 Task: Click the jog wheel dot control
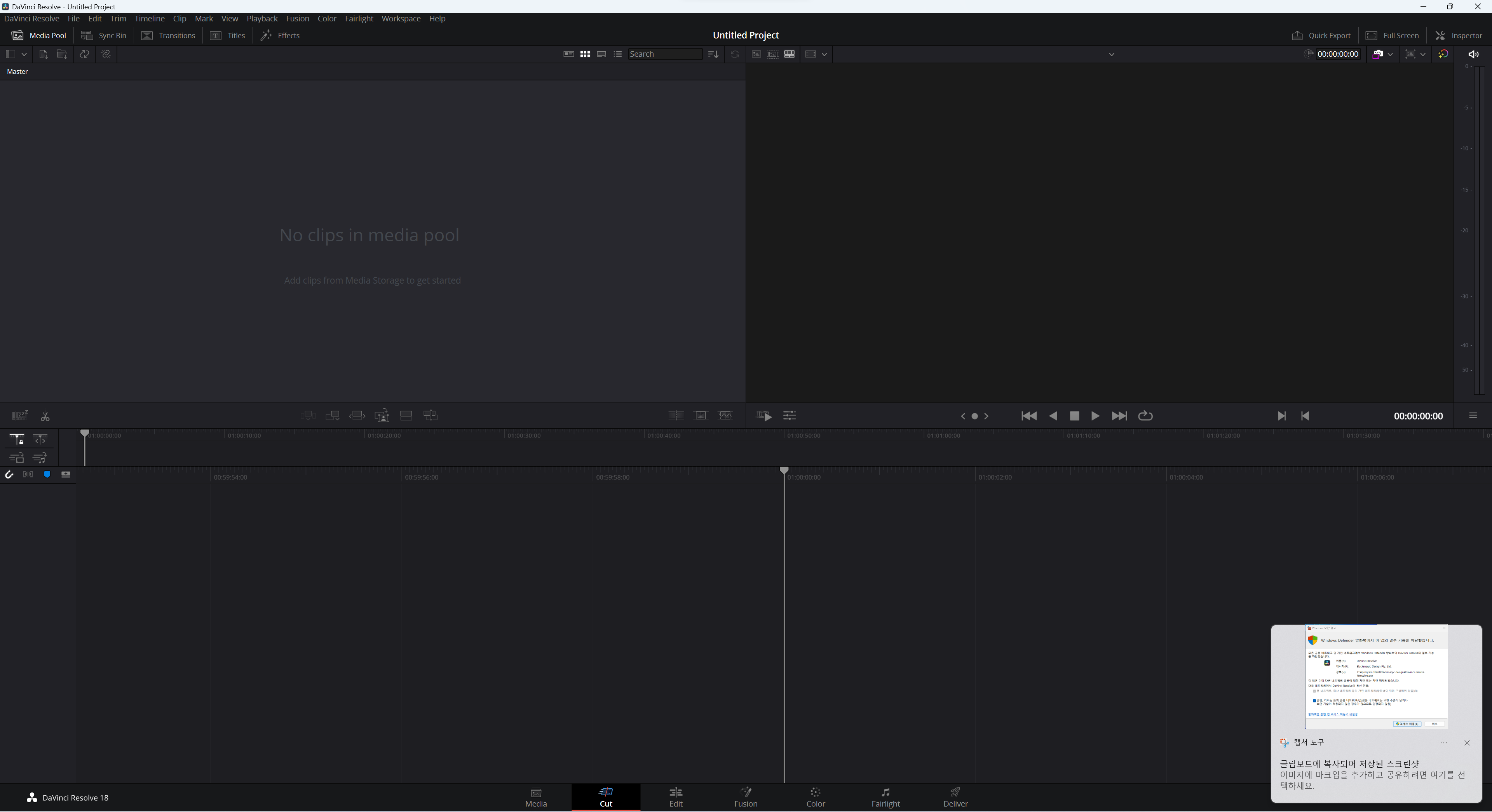(x=974, y=416)
